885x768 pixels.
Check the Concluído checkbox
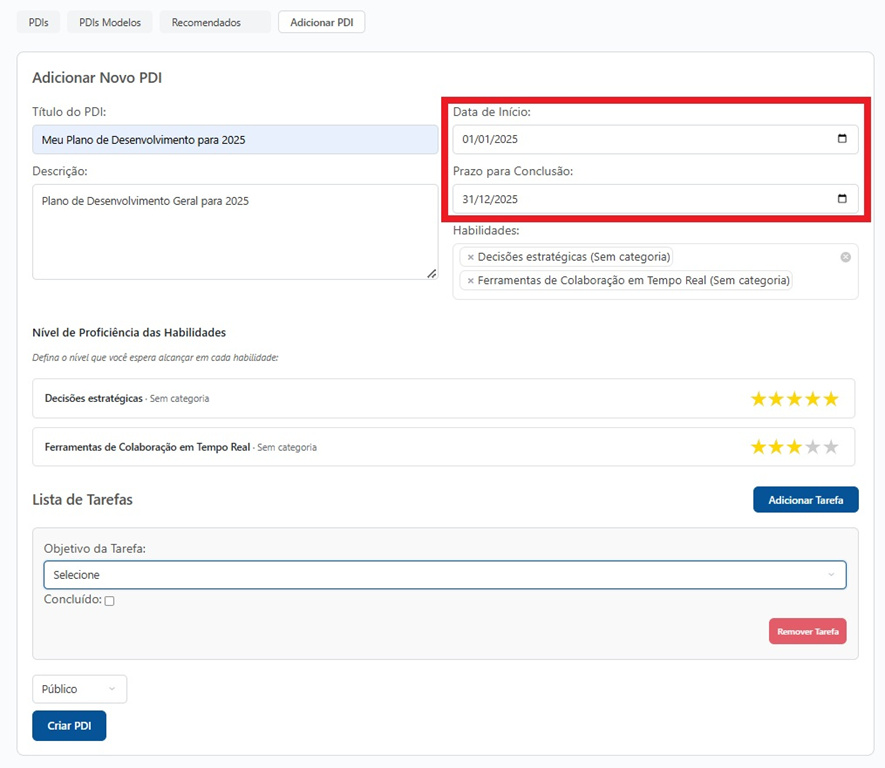pos(110,601)
